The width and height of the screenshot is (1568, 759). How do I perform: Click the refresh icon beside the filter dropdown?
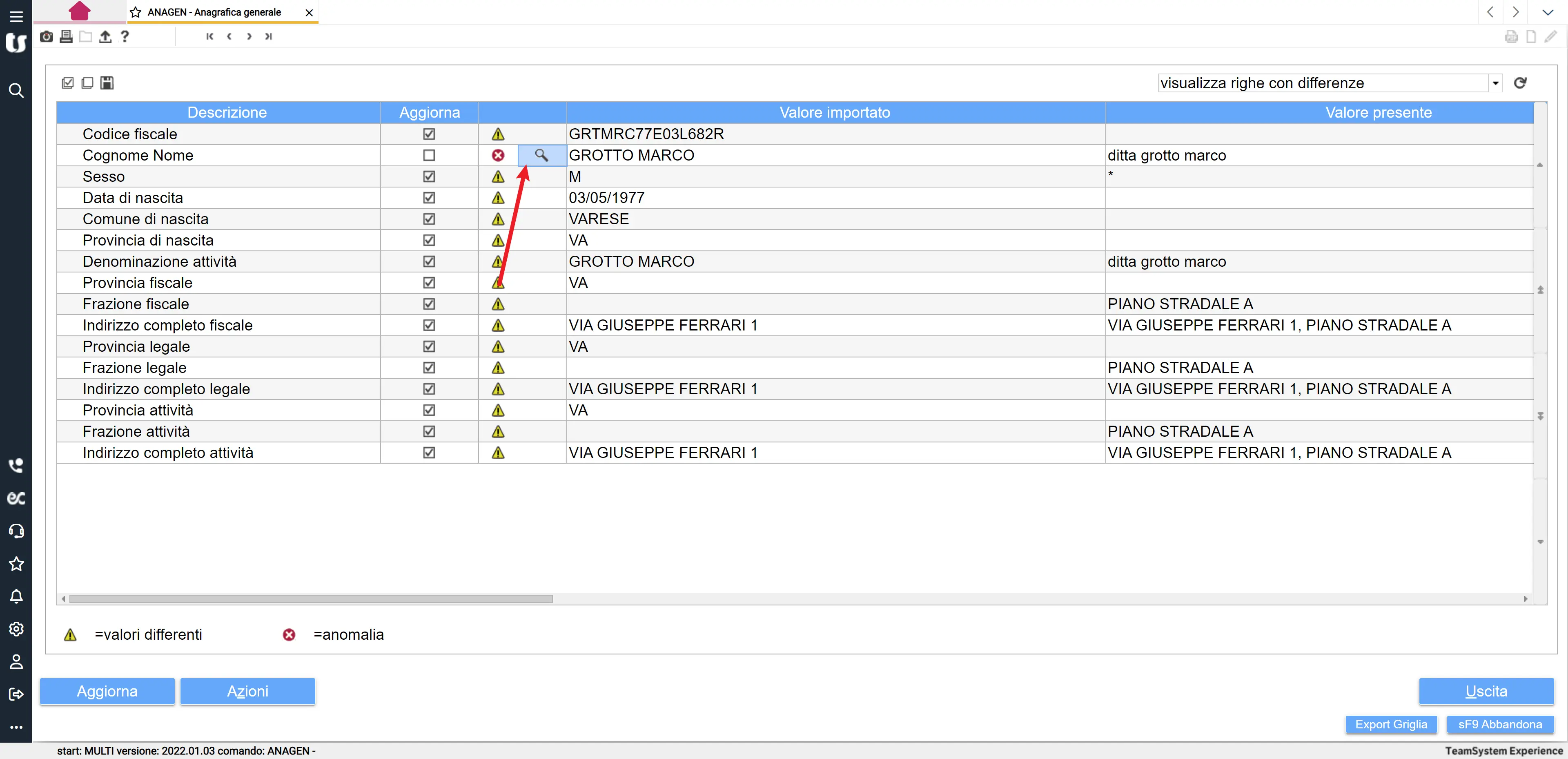(x=1520, y=83)
